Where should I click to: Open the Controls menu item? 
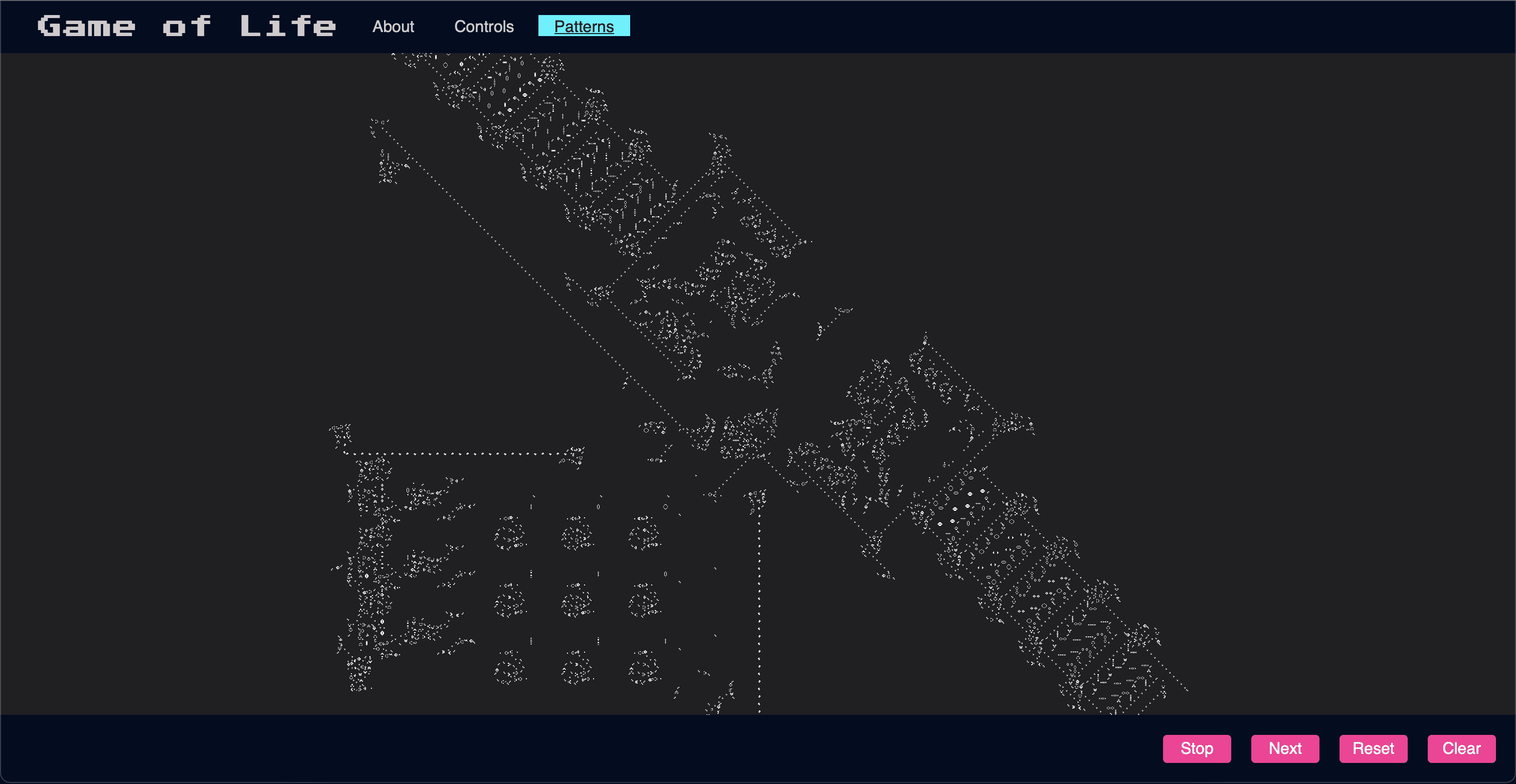click(x=484, y=27)
